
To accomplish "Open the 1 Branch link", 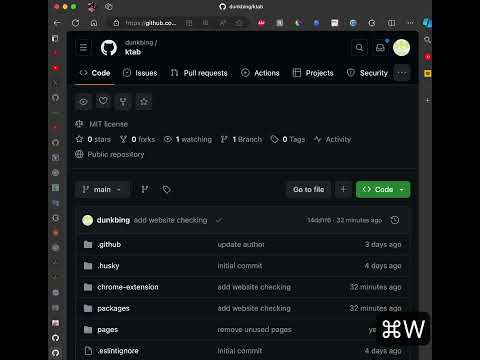I will 241,139.
